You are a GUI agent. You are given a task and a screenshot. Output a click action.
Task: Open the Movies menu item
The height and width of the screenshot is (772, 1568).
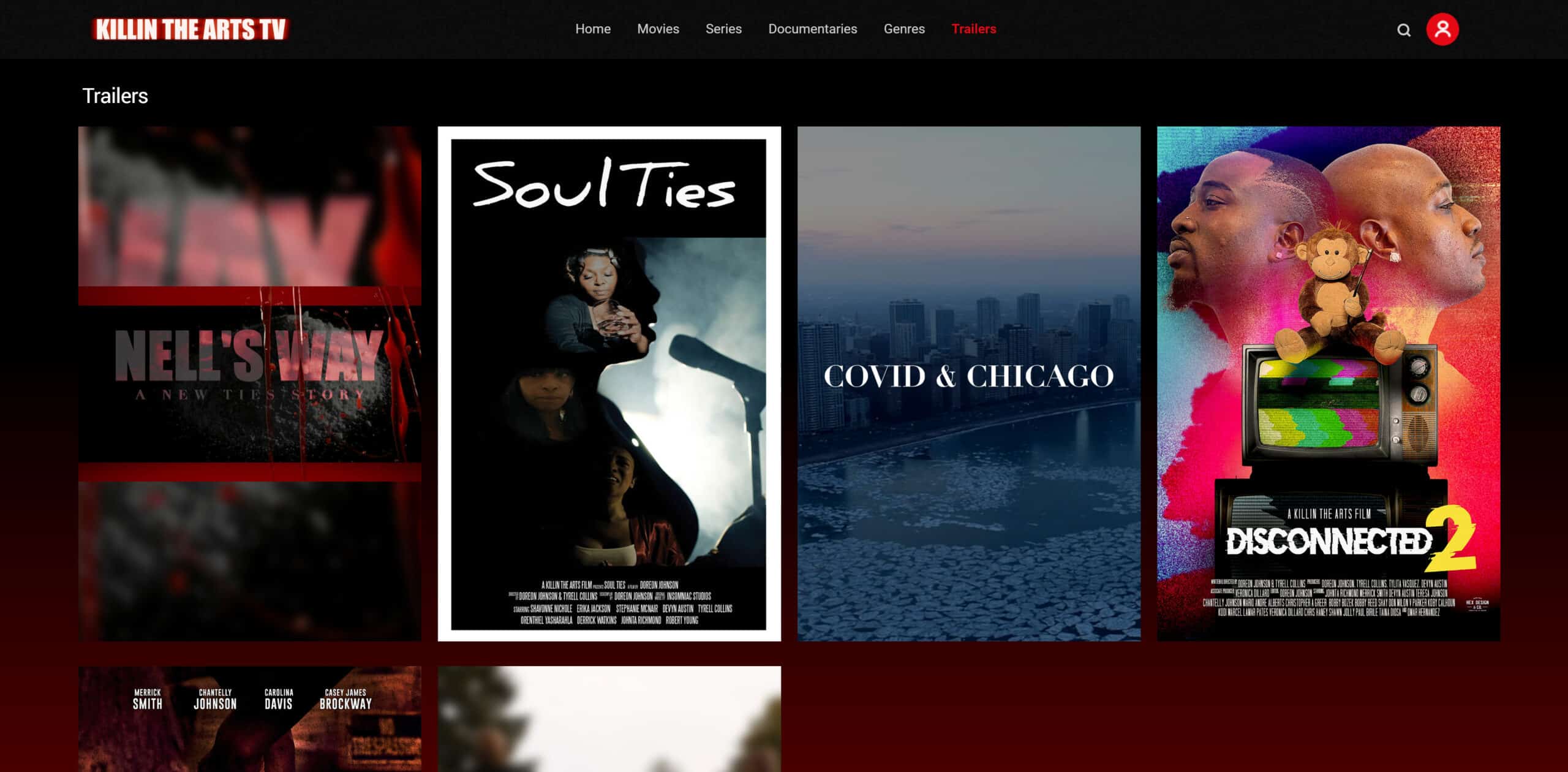point(658,29)
